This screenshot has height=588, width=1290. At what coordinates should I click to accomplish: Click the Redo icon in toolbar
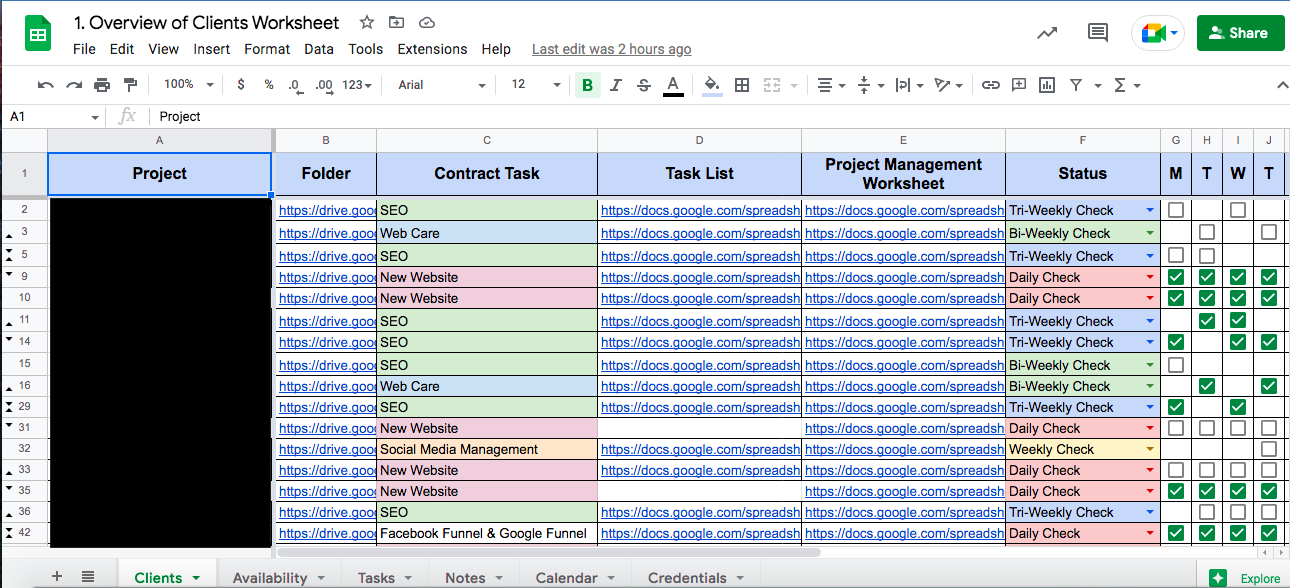(73, 85)
